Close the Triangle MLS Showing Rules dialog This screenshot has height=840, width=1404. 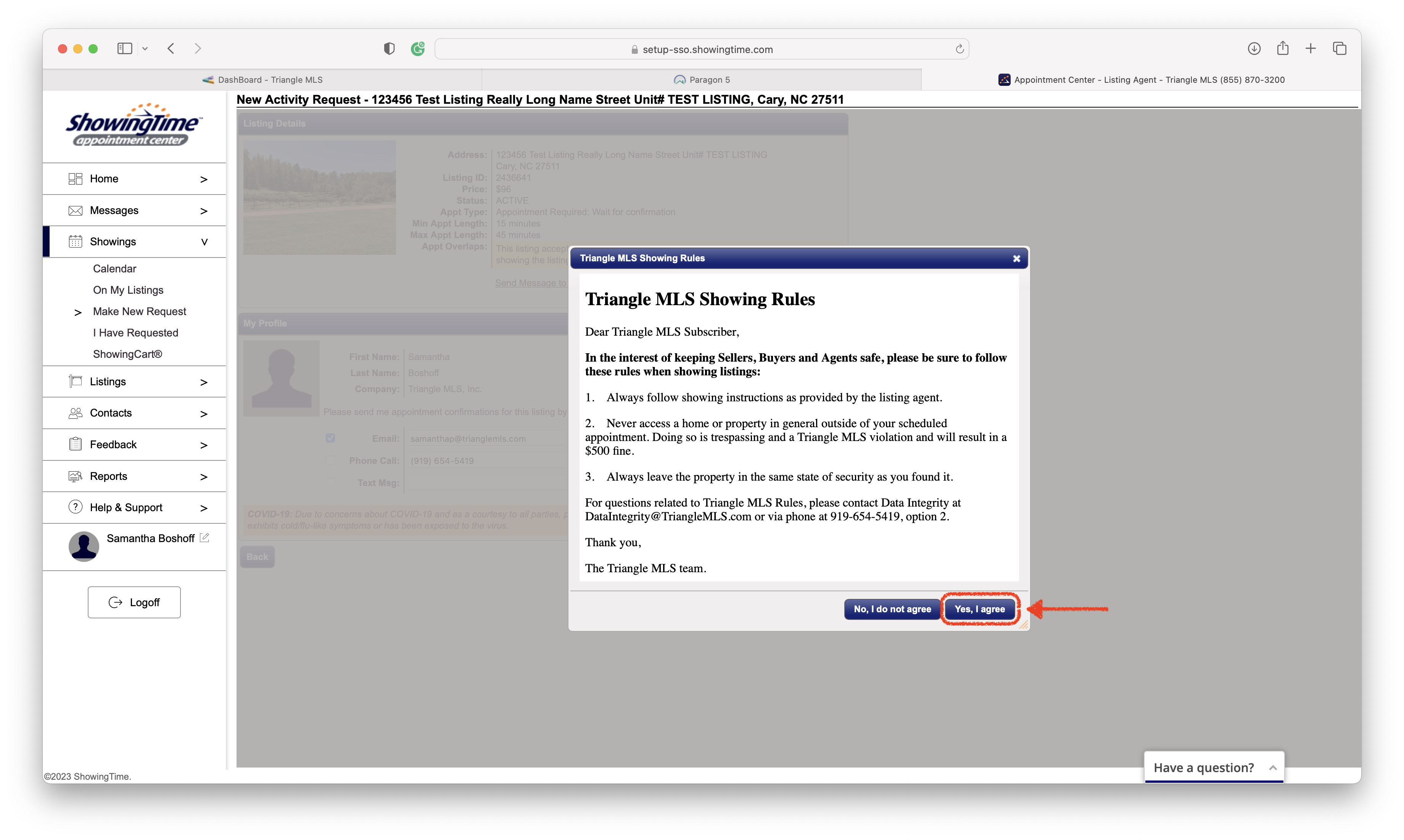(x=1016, y=259)
